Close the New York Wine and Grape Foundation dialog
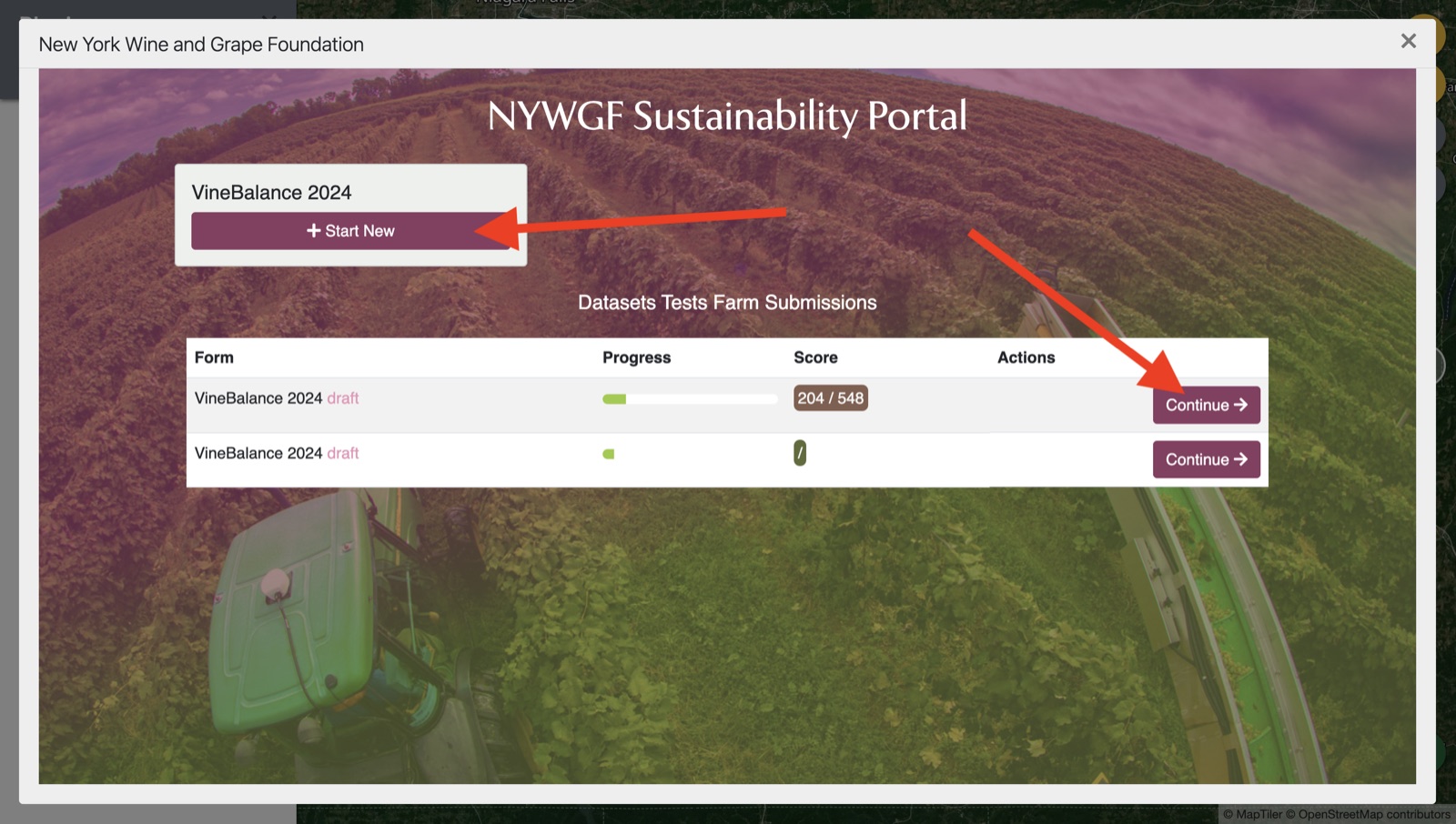This screenshot has width=1456, height=824. click(1408, 41)
